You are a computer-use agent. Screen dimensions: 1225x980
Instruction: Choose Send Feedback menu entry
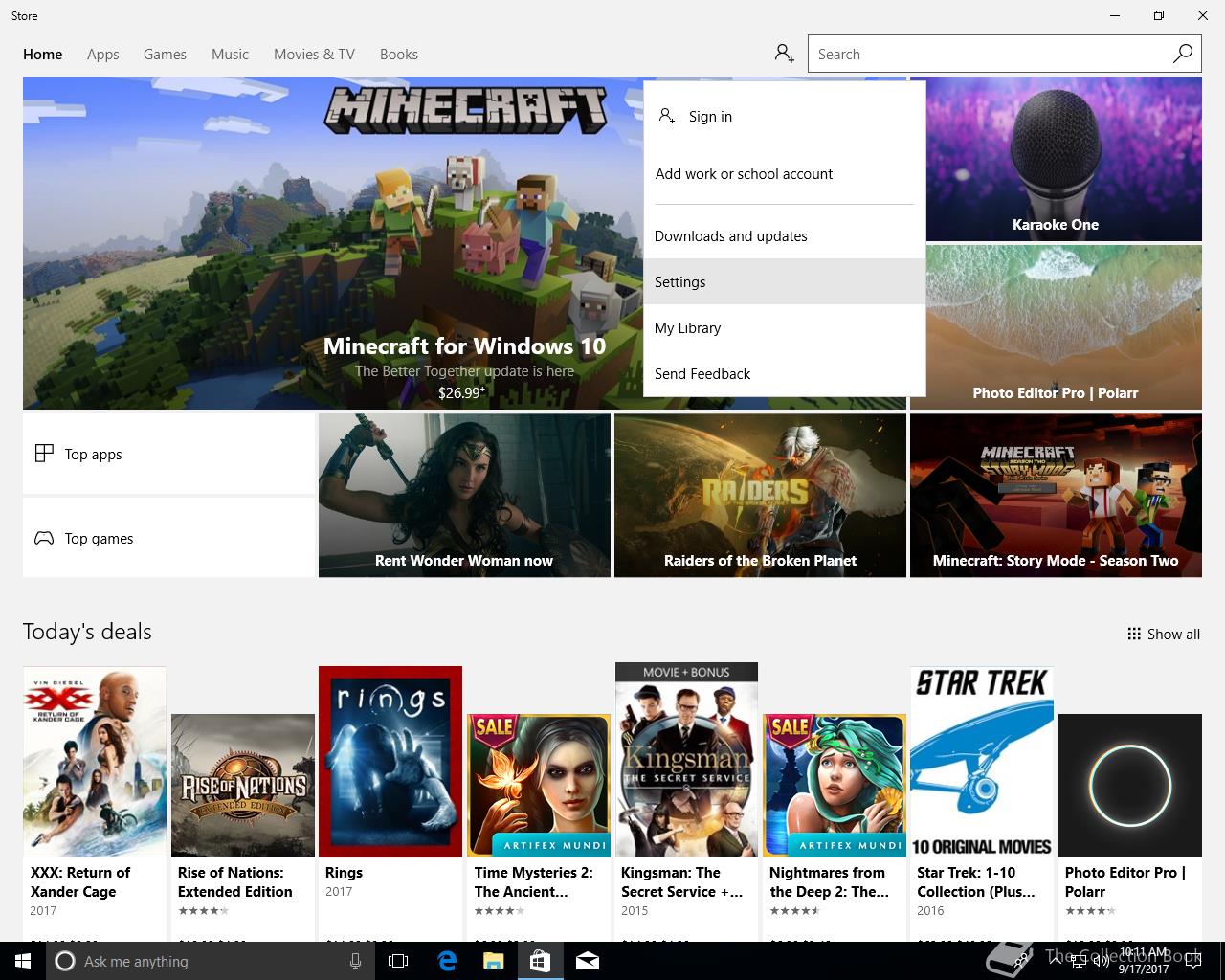pos(785,373)
